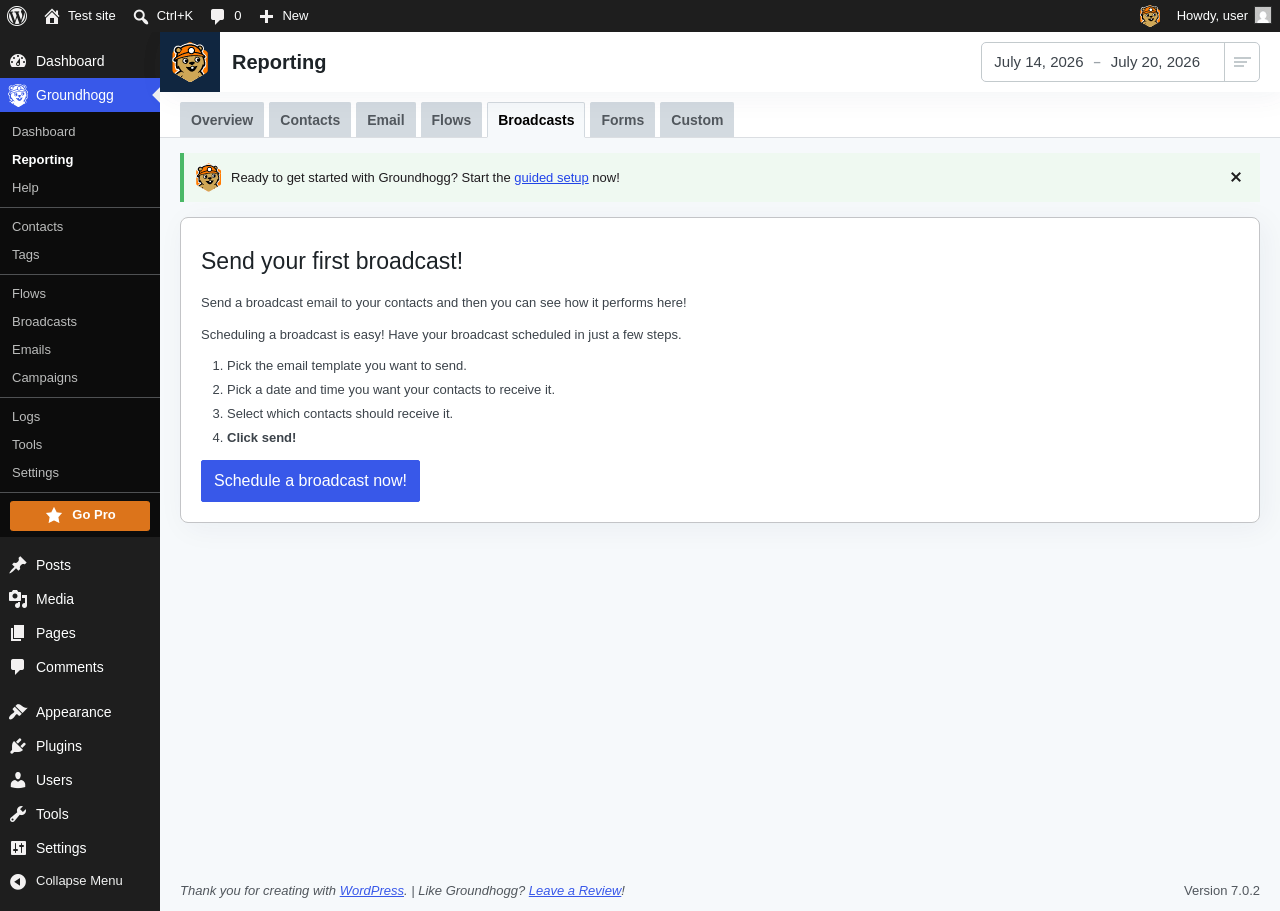Open Groundhogg Tools submenu item
This screenshot has height=911, width=1280.
[x=80, y=445]
